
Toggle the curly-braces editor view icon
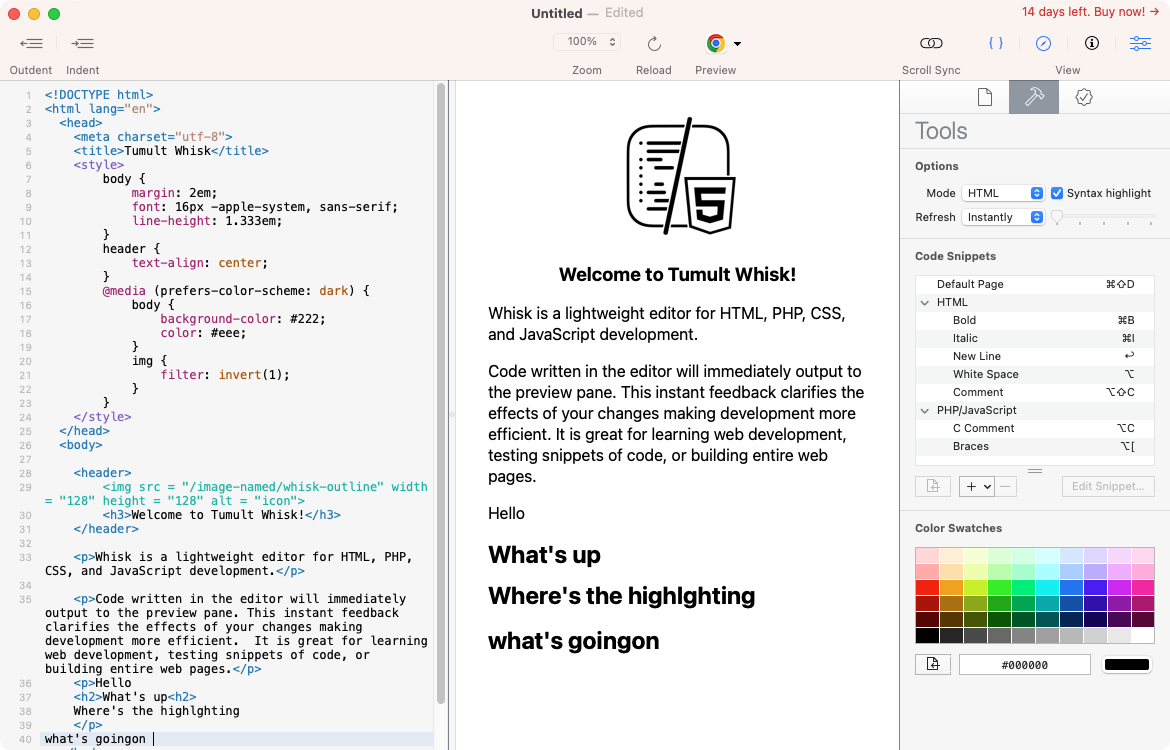pos(995,43)
